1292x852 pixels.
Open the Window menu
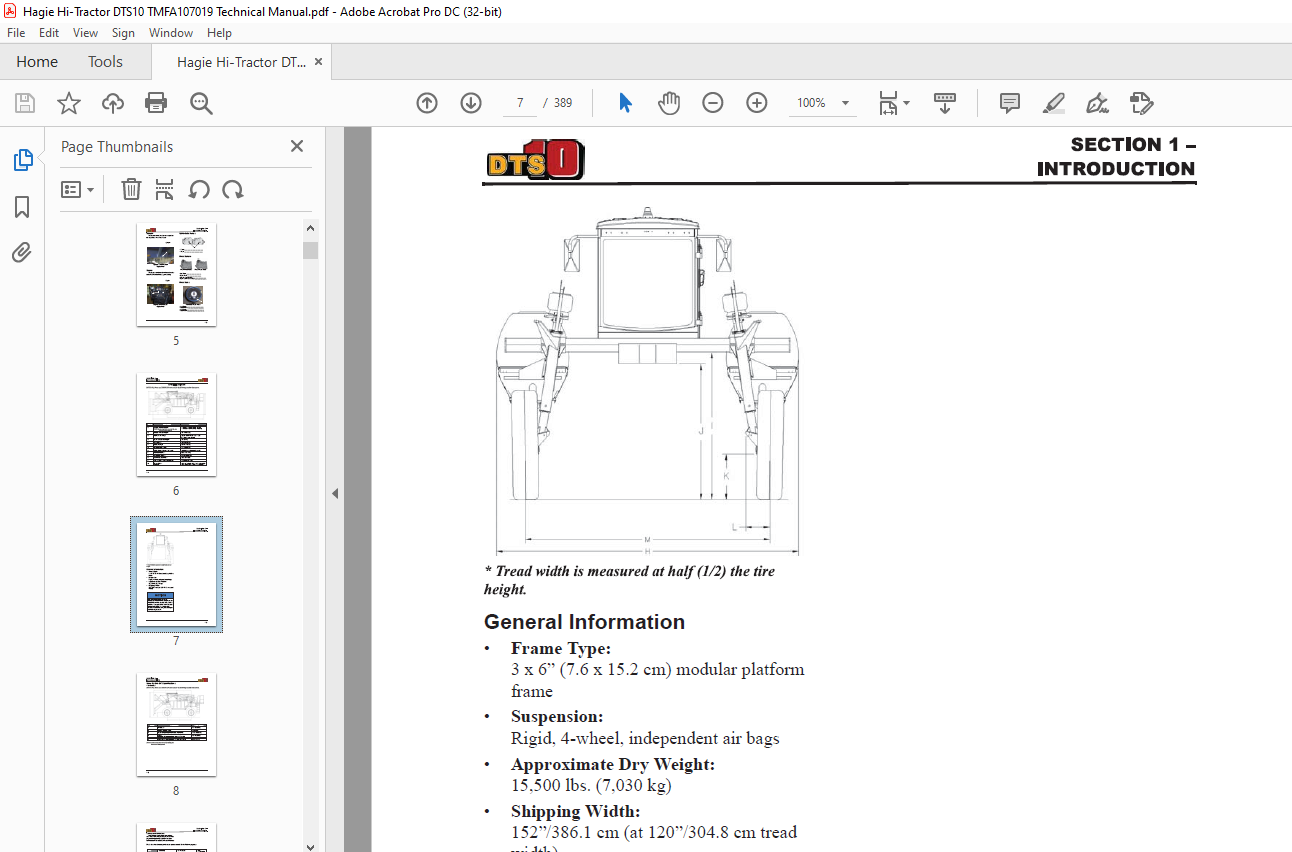coord(171,33)
